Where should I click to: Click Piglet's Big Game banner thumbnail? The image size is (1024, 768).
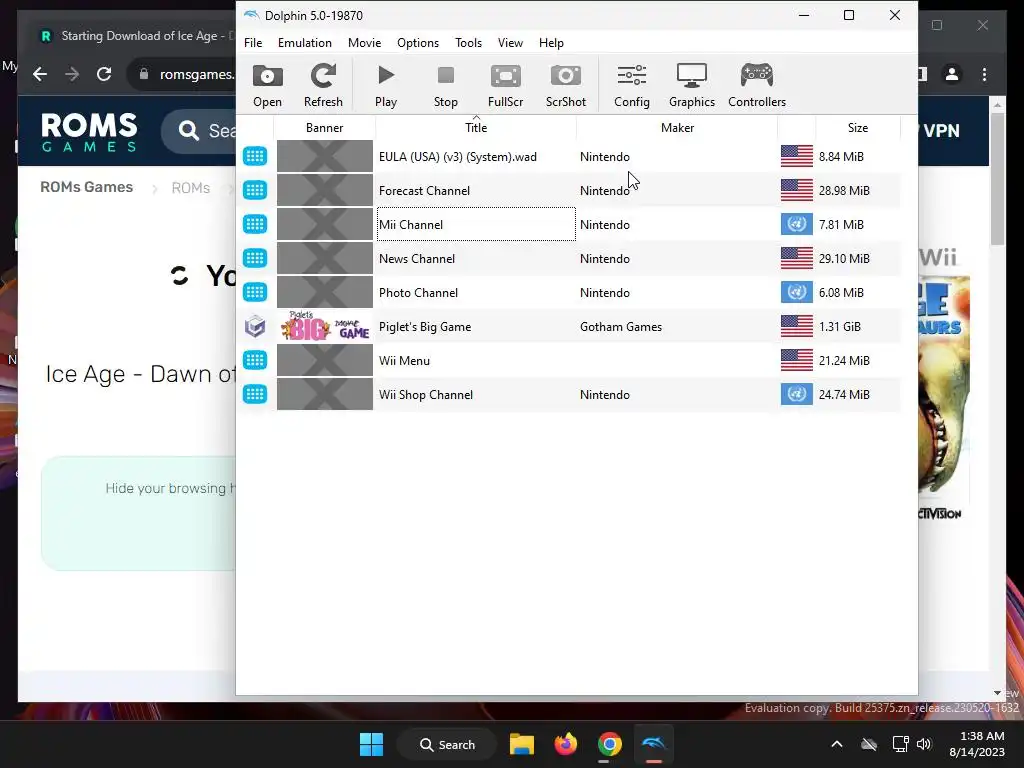coord(325,327)
